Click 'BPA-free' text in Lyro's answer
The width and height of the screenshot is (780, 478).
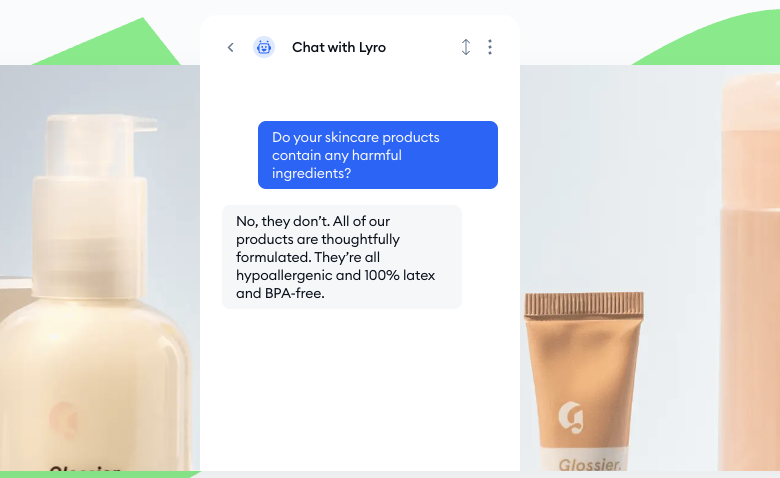[294, 293]
